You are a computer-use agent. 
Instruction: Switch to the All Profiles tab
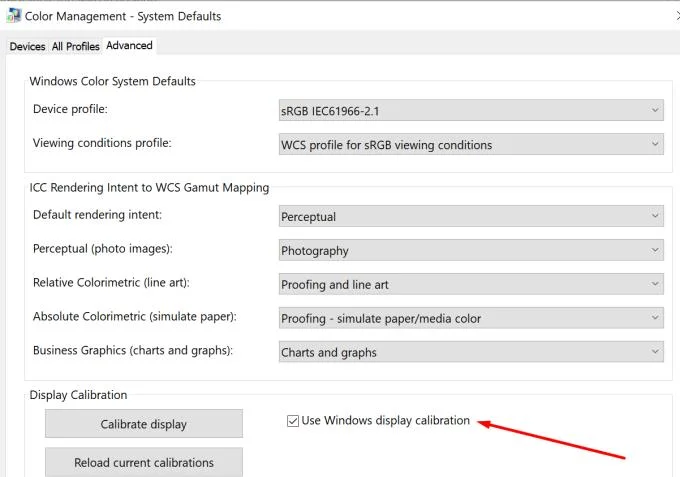[x=75, y=46]
